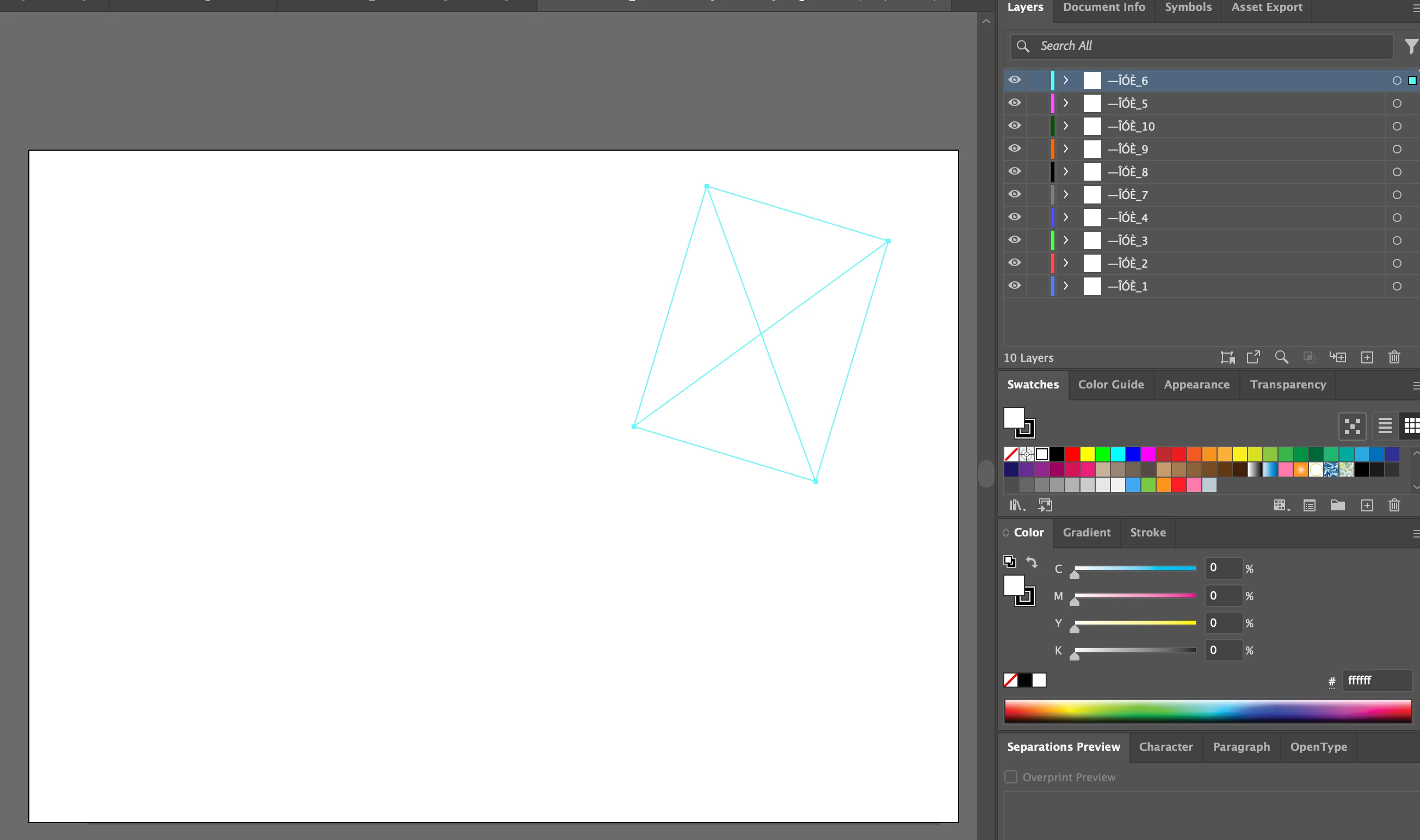The width and height of the screenshot is (1420, 840).
Task: Expand the layer ending in _8
Action: tap(1066, 171)
